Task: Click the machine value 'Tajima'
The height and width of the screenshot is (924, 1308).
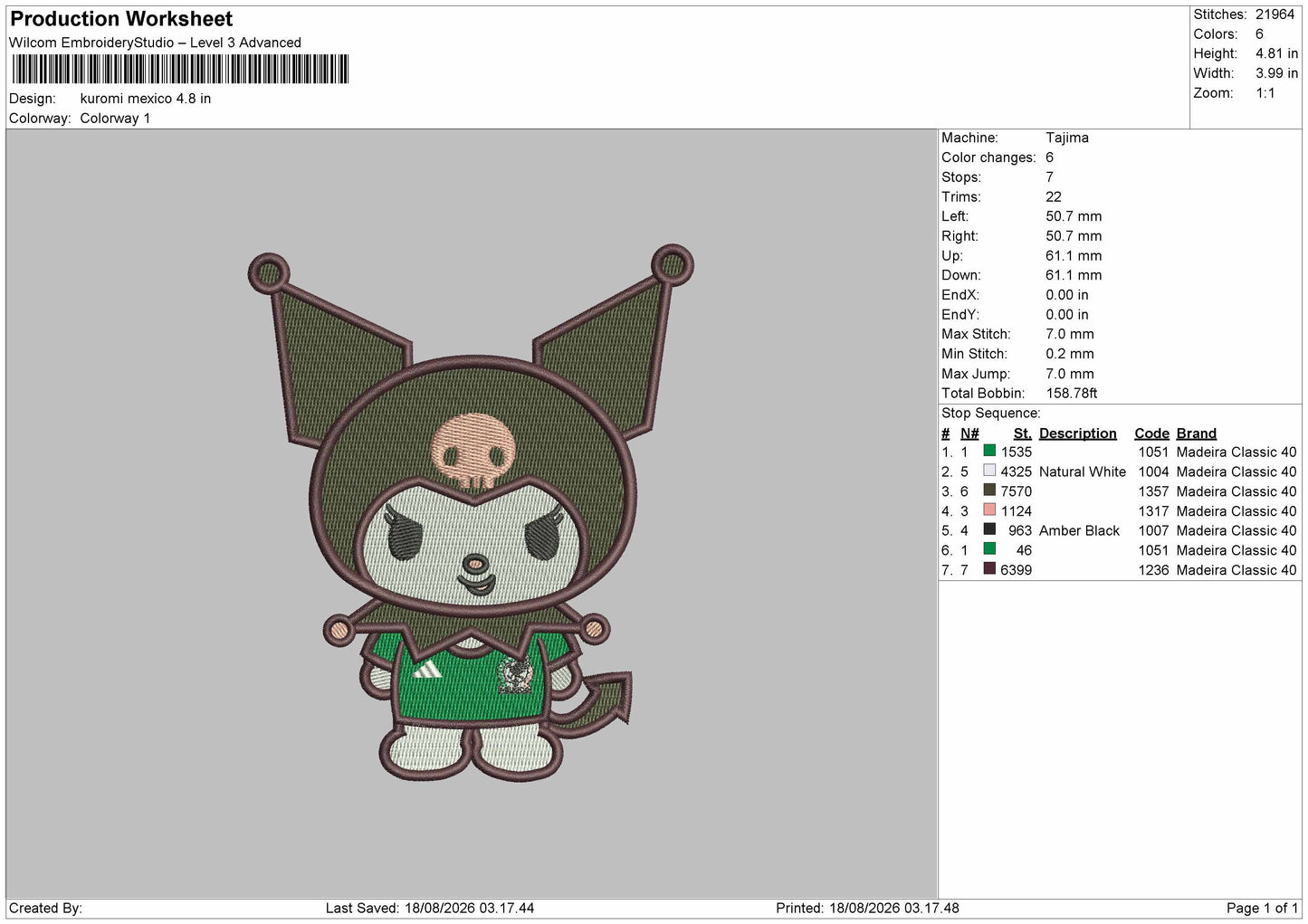Action: 1066,138
